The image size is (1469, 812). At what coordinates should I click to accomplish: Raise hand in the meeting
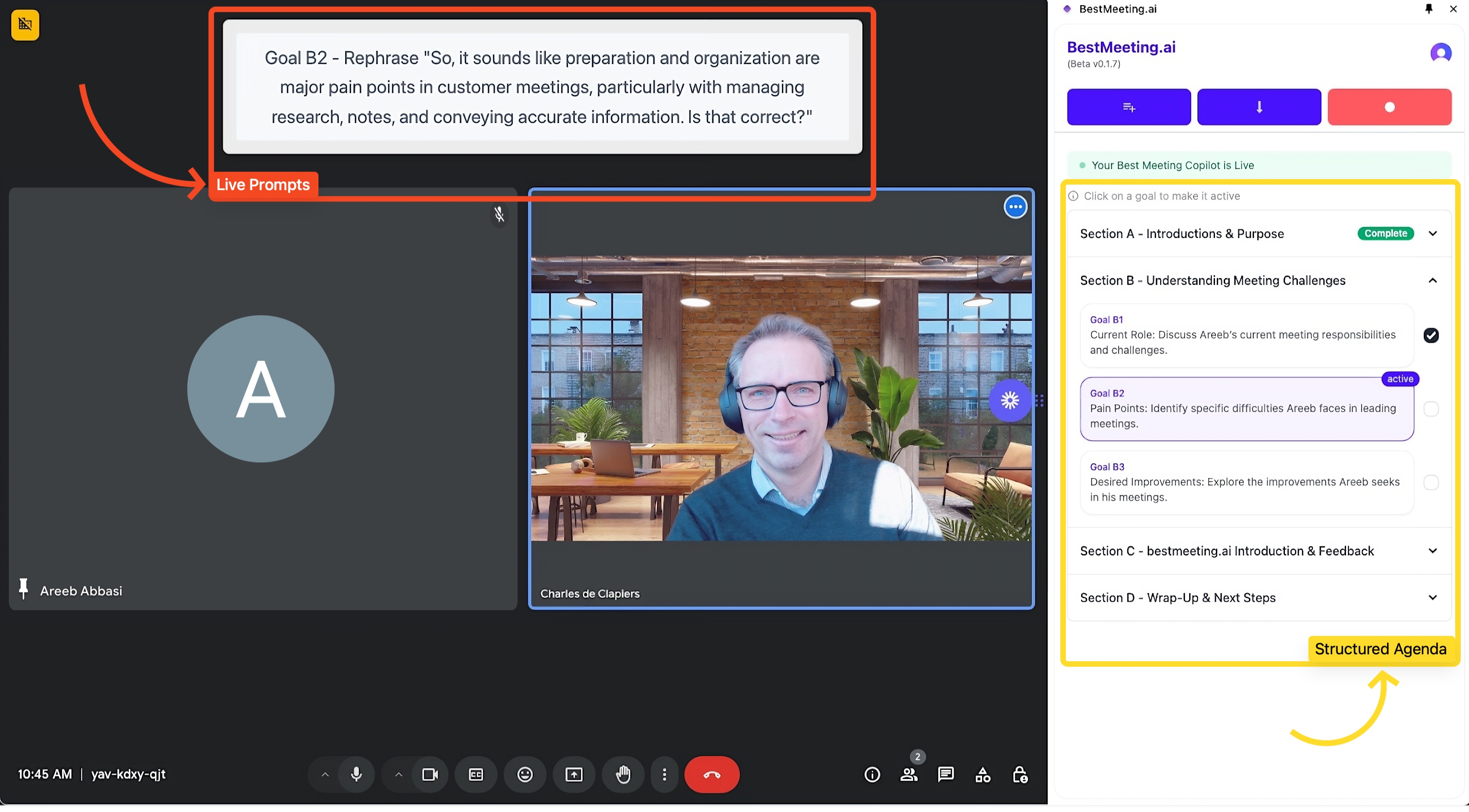623,774
